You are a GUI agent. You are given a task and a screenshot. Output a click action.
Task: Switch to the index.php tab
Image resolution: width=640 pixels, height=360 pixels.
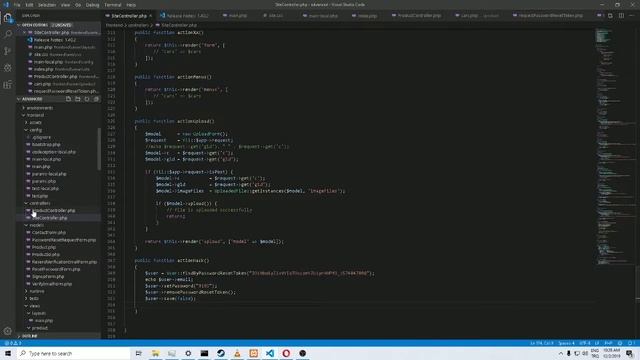pyautogui.click(x=365, y=16)
